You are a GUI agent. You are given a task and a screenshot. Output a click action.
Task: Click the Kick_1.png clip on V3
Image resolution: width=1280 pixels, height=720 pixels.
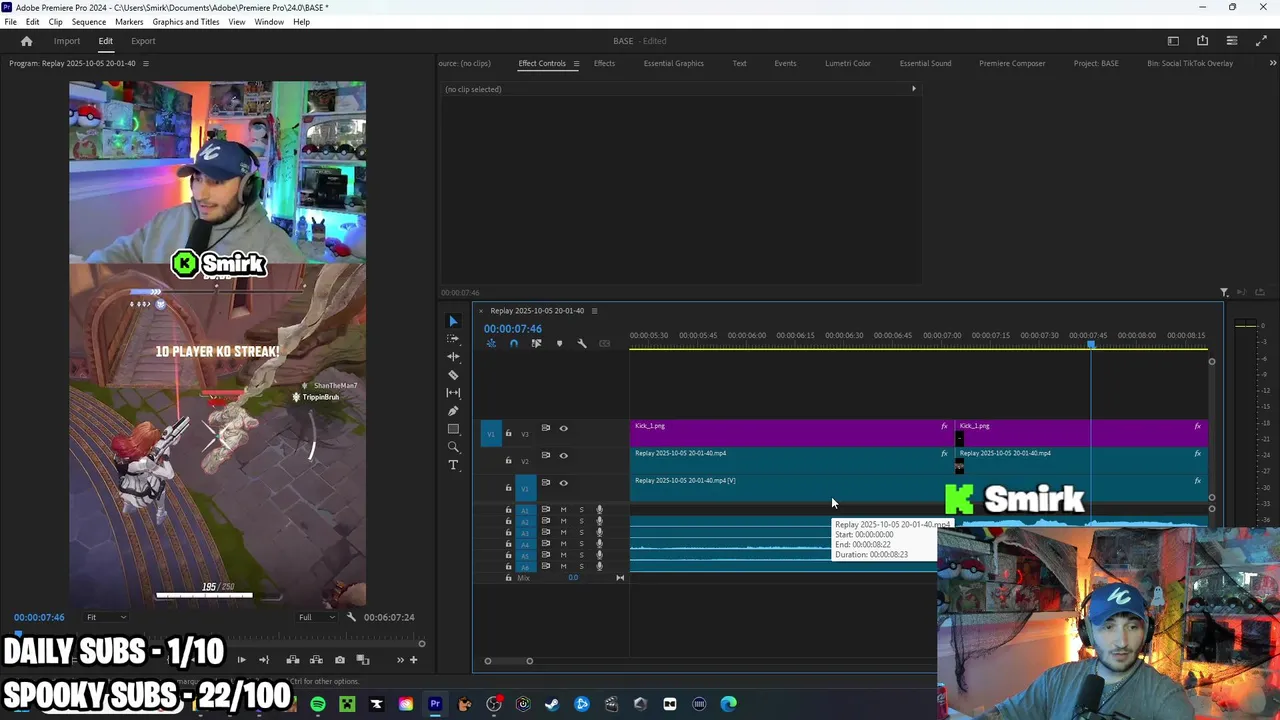(x=791, y=432)
